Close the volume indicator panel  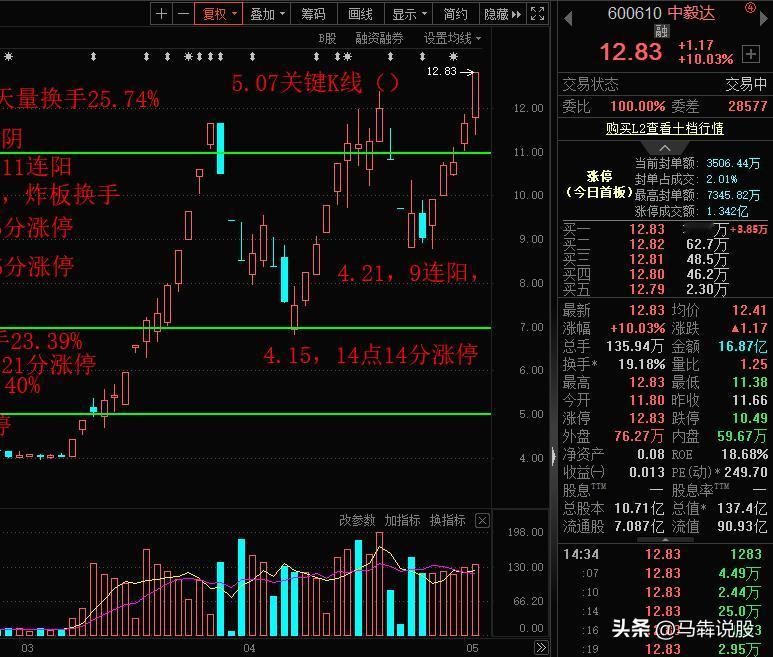coord(482,520)
